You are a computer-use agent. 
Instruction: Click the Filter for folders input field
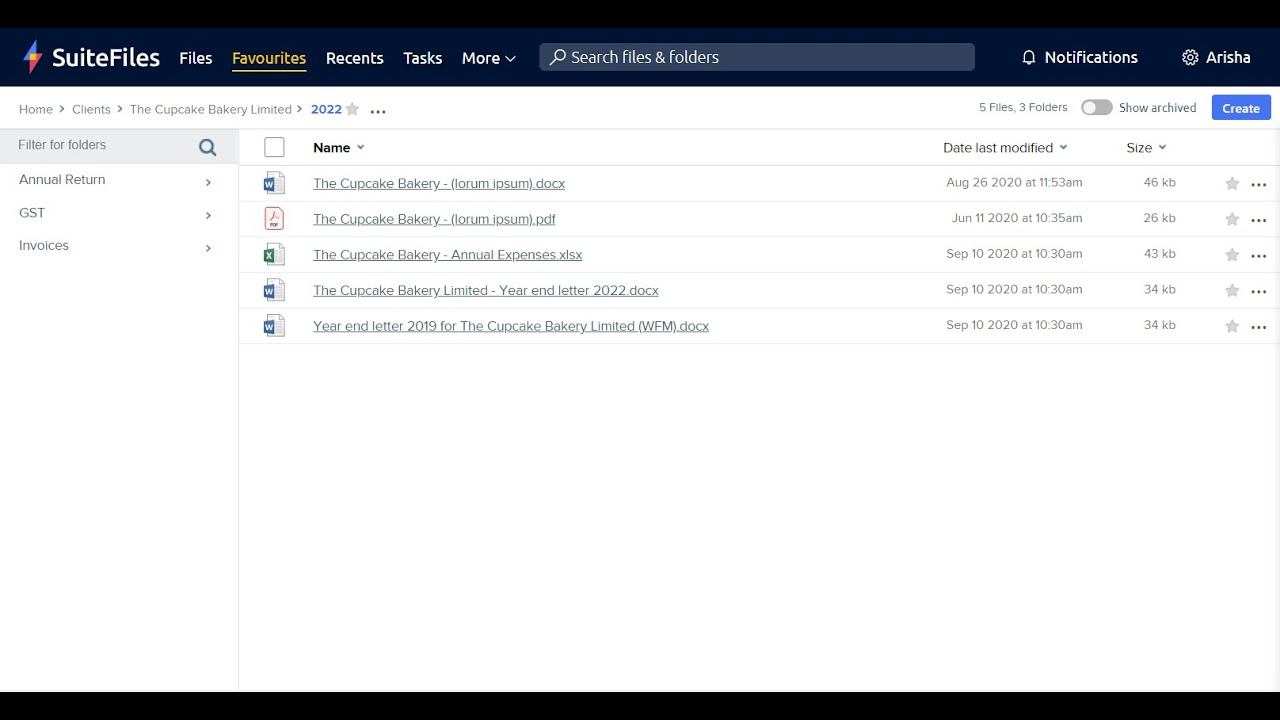pyautogui.click(x=100, y=145)
